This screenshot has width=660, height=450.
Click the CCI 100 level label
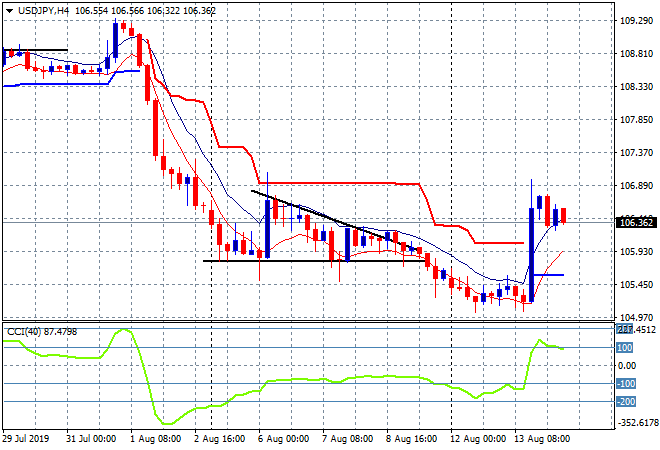(623, 348)
